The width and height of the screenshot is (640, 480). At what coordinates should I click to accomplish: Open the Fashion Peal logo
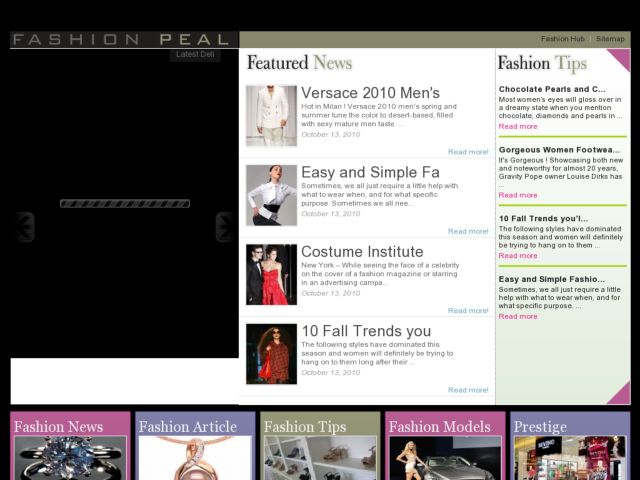click(x=121, y=40)
